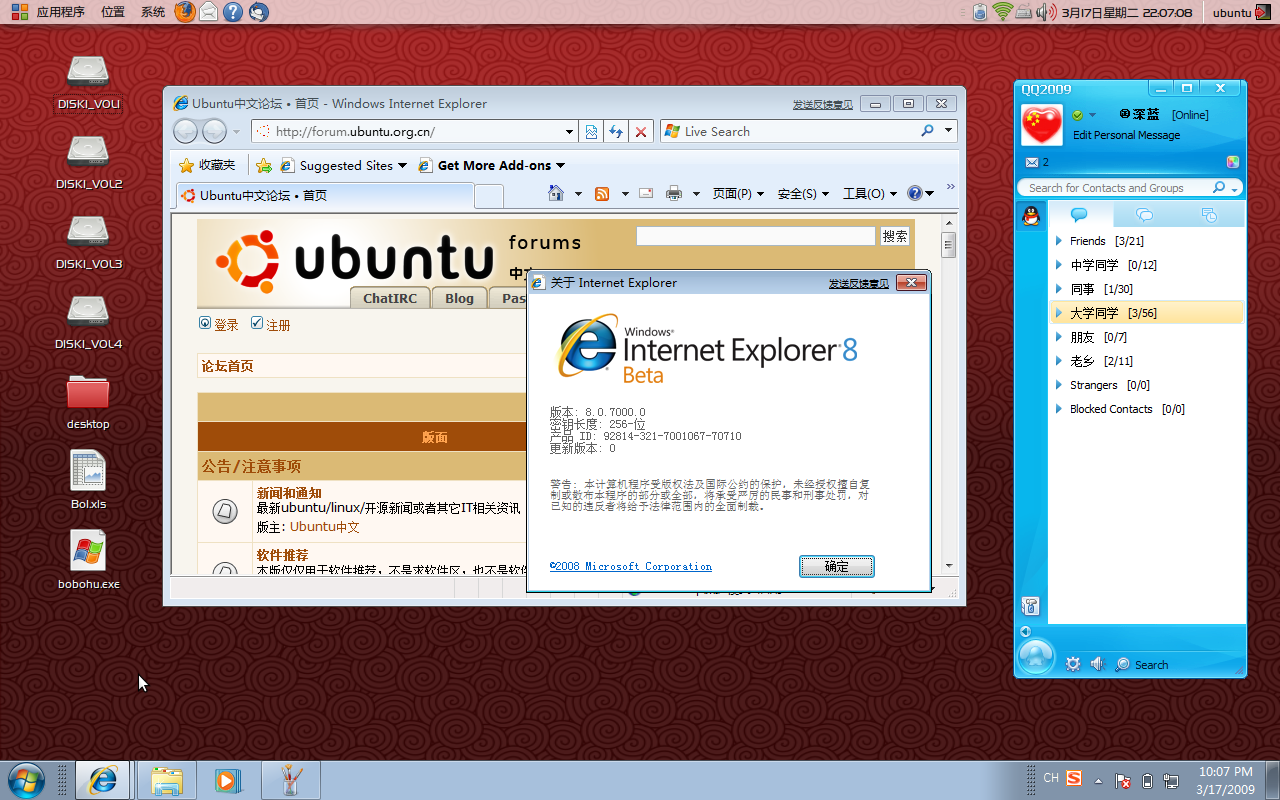This screenshot has height=800, width=1280.
Task: Click the Read Mail toolbar icon
Action: (x=646, y=193)
